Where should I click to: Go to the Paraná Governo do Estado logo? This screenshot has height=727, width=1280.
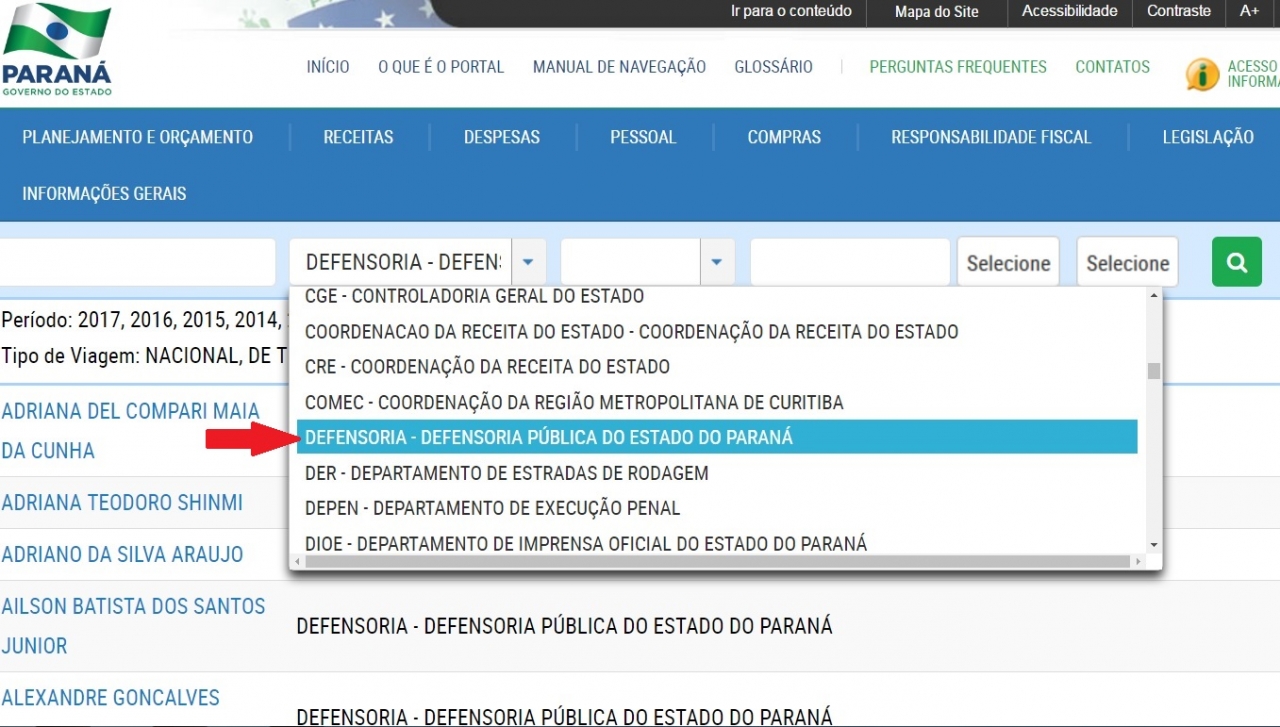[x=57, y=50]
